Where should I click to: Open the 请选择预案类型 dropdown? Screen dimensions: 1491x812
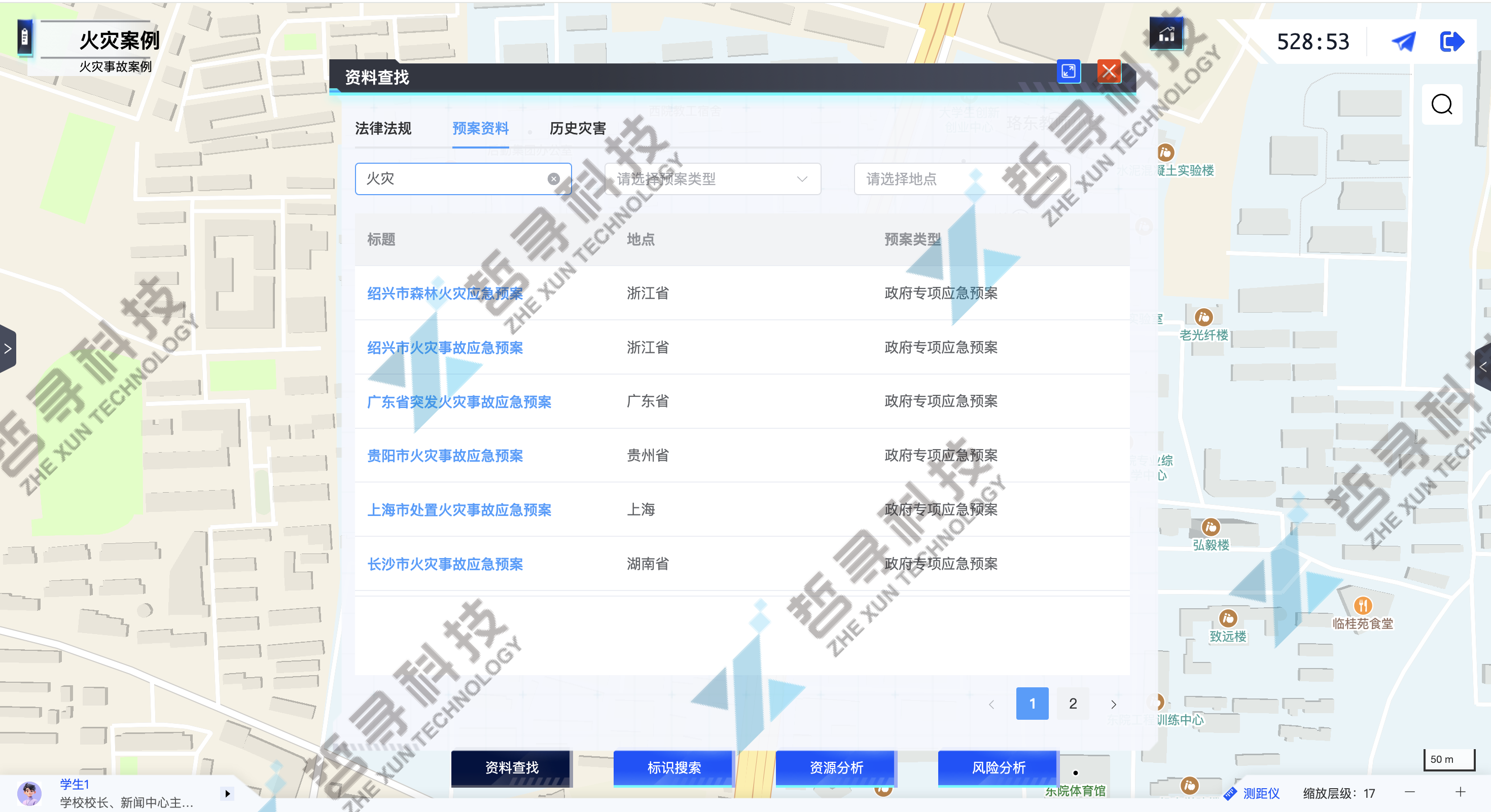coord(712,179)
